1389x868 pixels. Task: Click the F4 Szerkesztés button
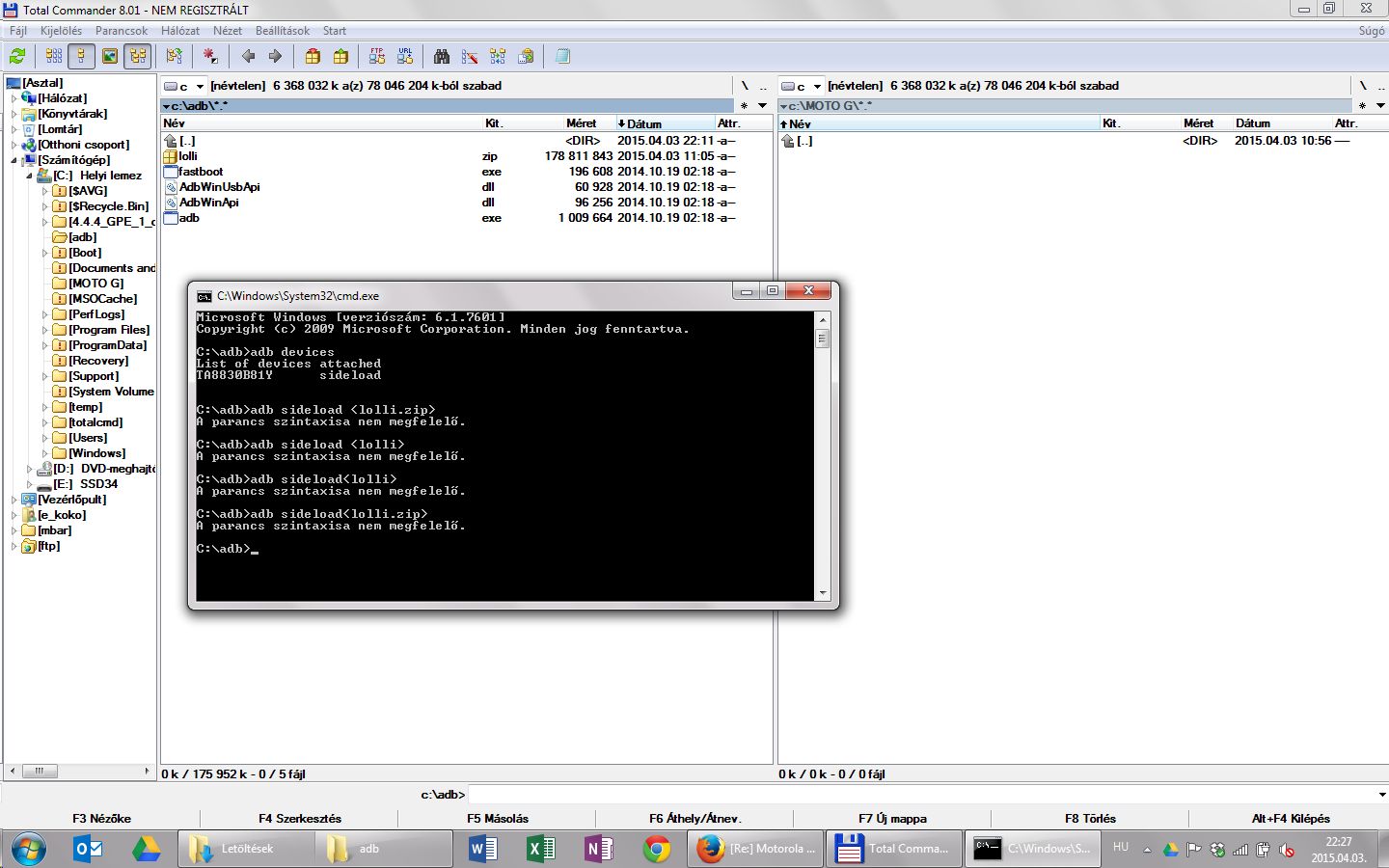(x=299, y=819)
